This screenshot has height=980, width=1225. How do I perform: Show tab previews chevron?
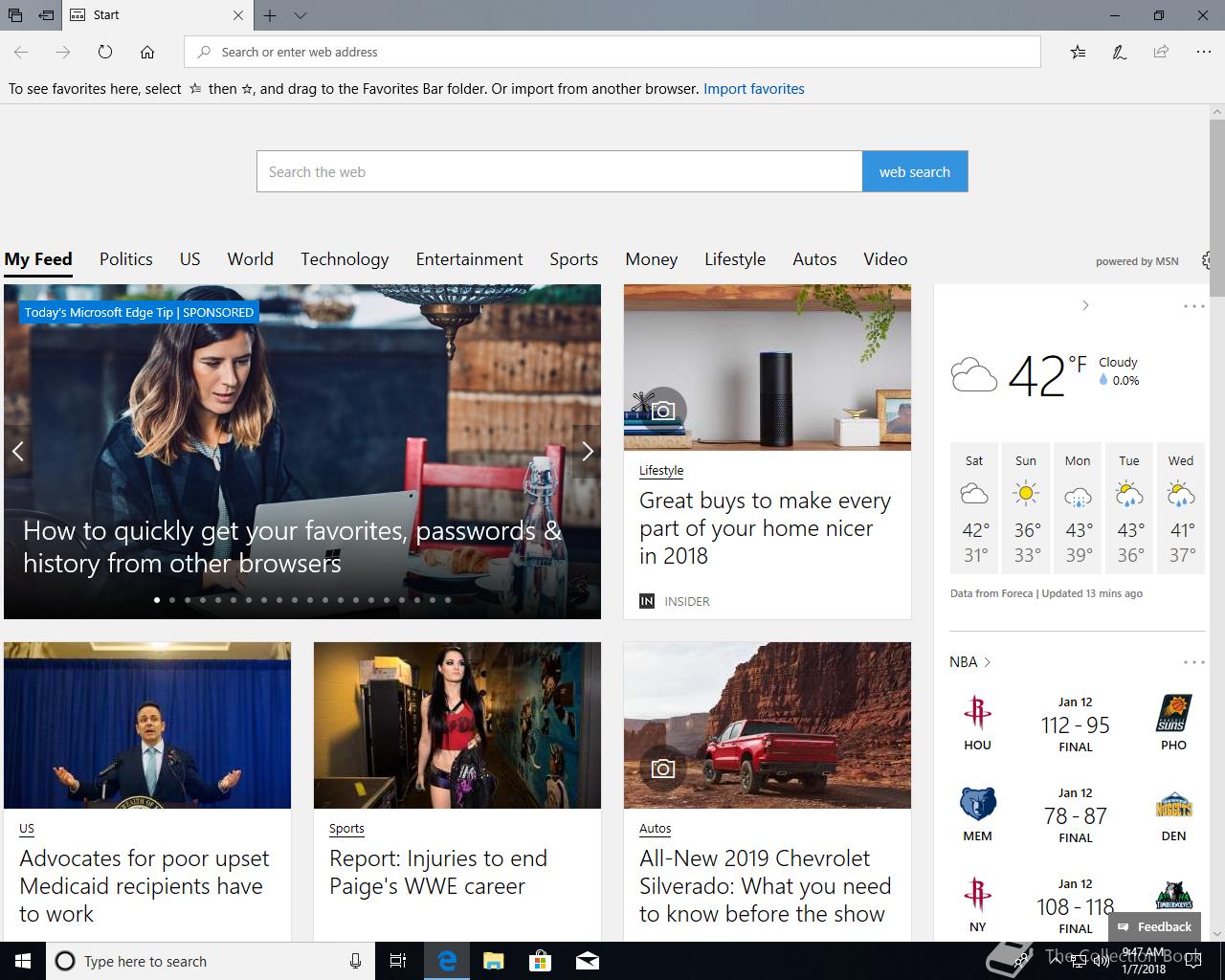[x=301, y=15]
